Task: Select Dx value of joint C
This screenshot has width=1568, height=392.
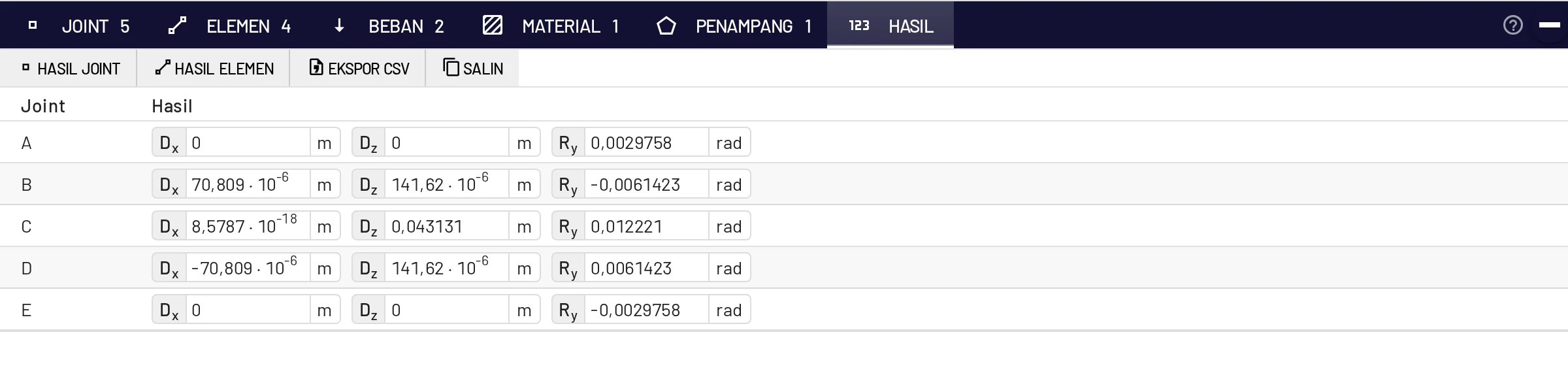Action: pos(248,226)
